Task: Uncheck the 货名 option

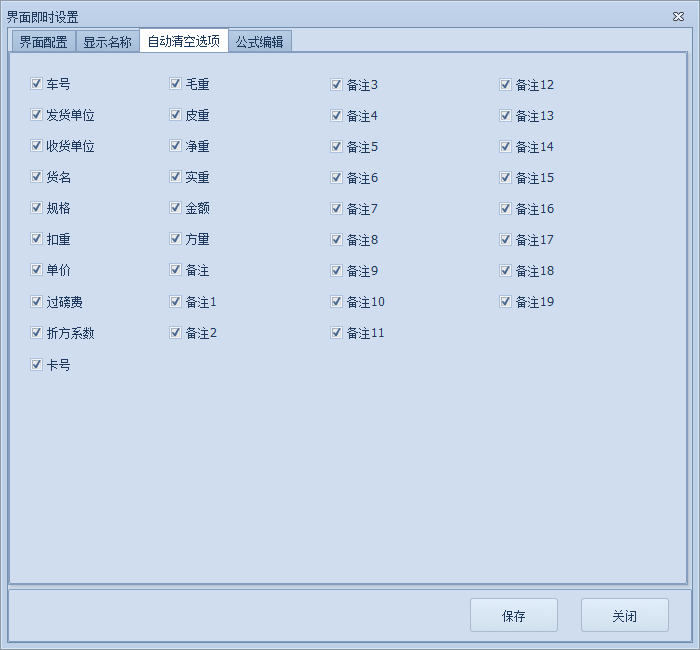Action: [36, 177]
